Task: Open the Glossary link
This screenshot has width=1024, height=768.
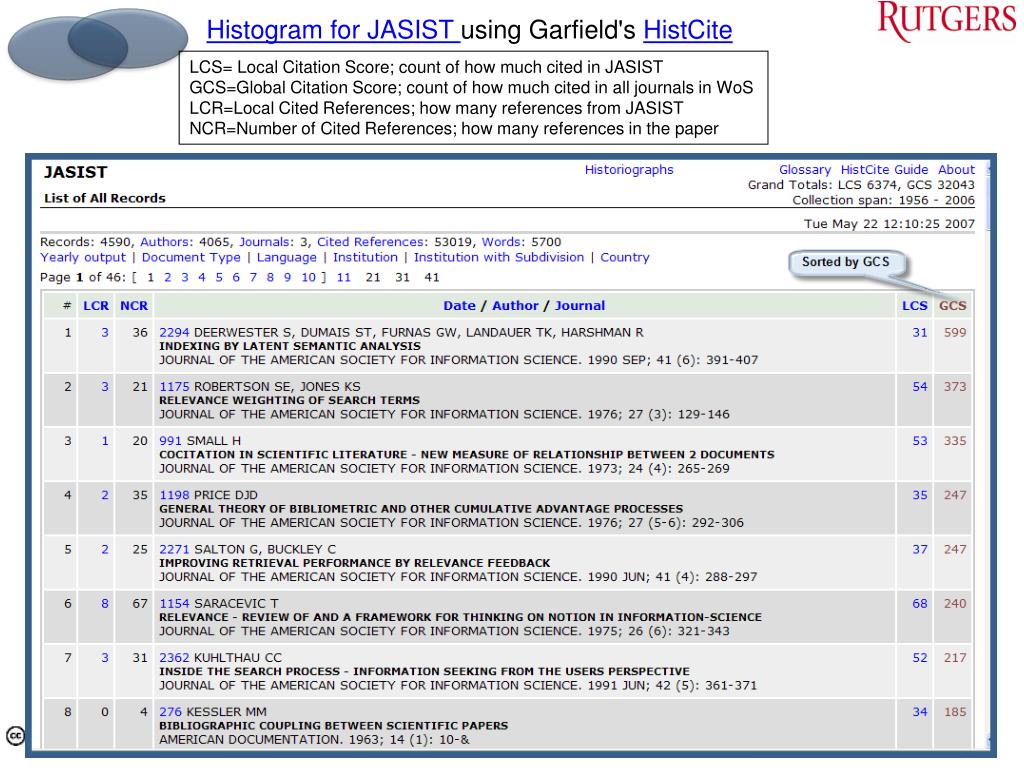Action: point(805,170)
